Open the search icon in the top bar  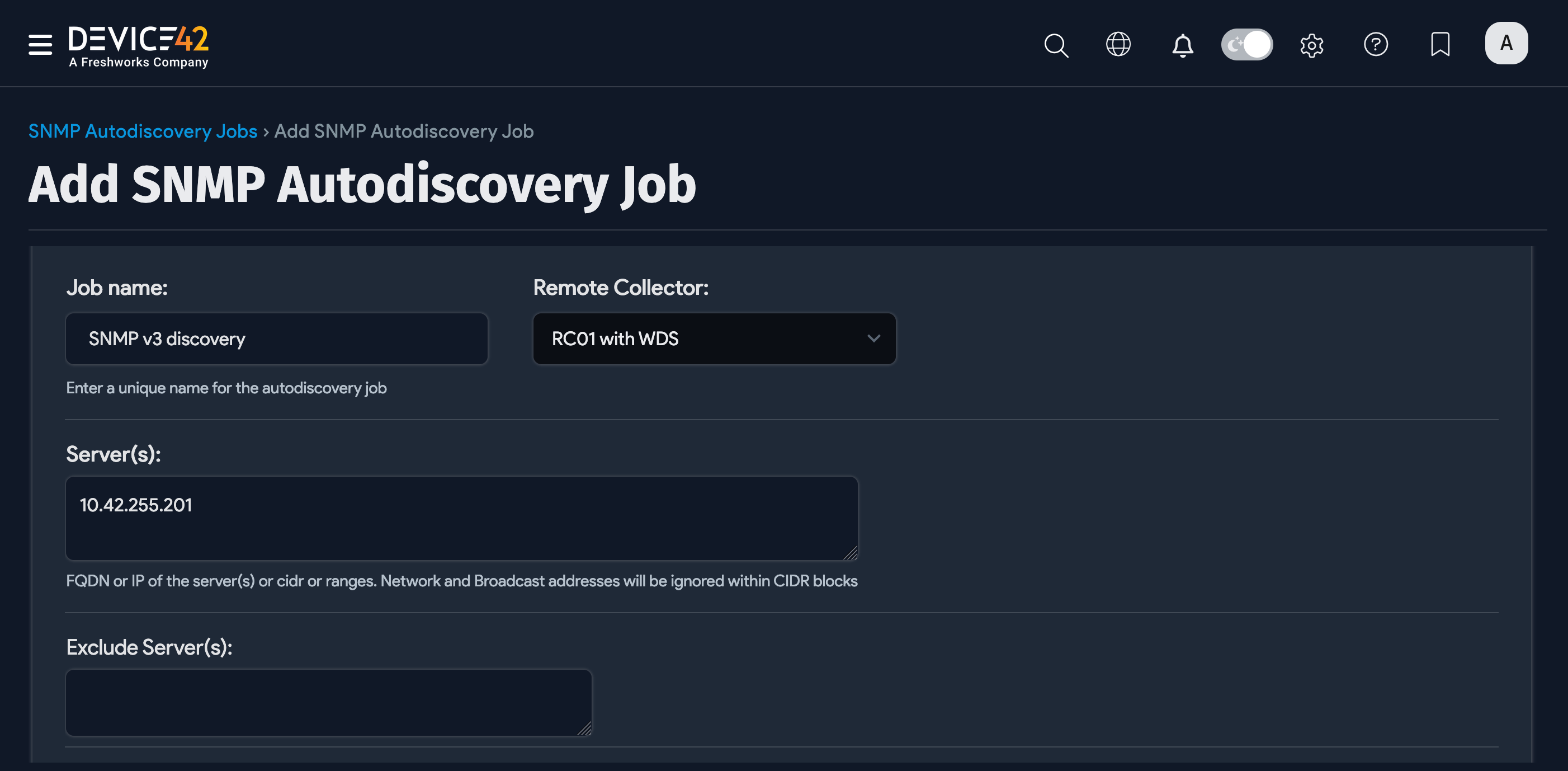(1056, 45)
